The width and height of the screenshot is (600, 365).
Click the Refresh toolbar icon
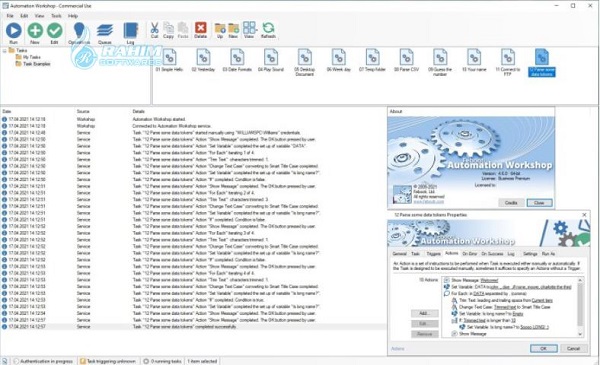click(x=268, y=30)
